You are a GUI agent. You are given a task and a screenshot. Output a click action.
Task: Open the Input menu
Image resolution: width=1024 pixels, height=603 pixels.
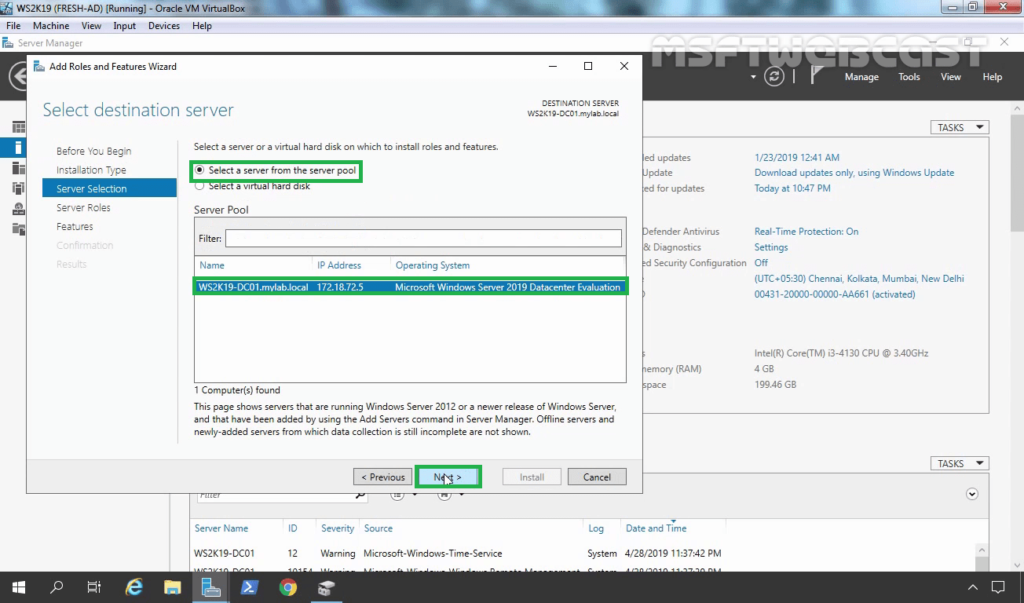tap(124, 25)
